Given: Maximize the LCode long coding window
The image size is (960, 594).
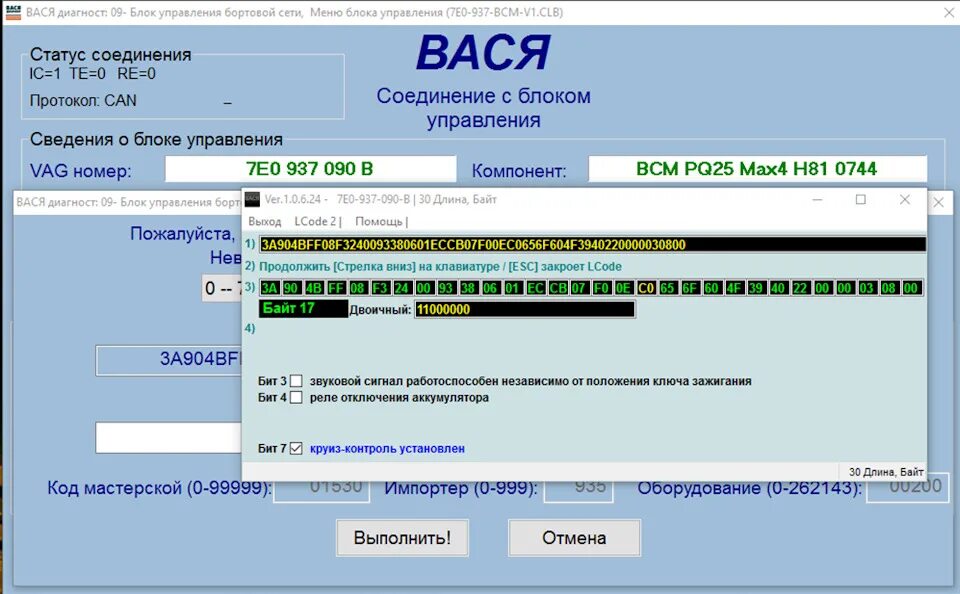Looking at the screenshot, I should (x=861, y=200).
